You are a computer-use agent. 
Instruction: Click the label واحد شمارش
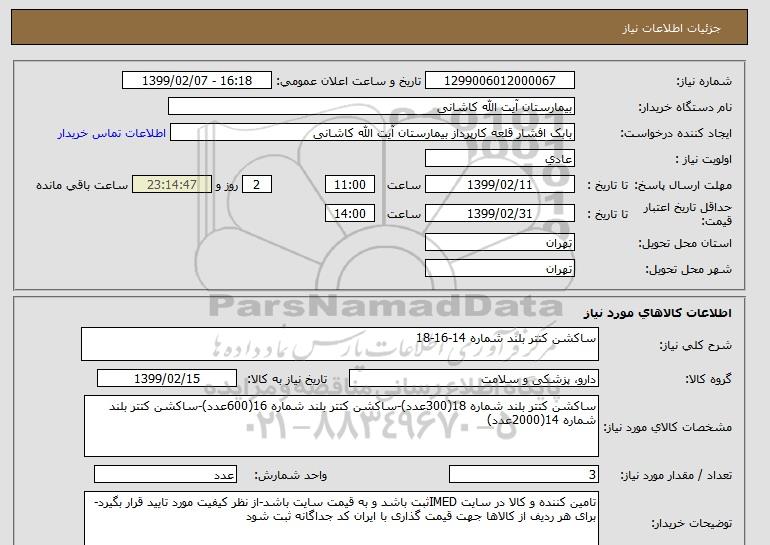(x=291, y=475)
